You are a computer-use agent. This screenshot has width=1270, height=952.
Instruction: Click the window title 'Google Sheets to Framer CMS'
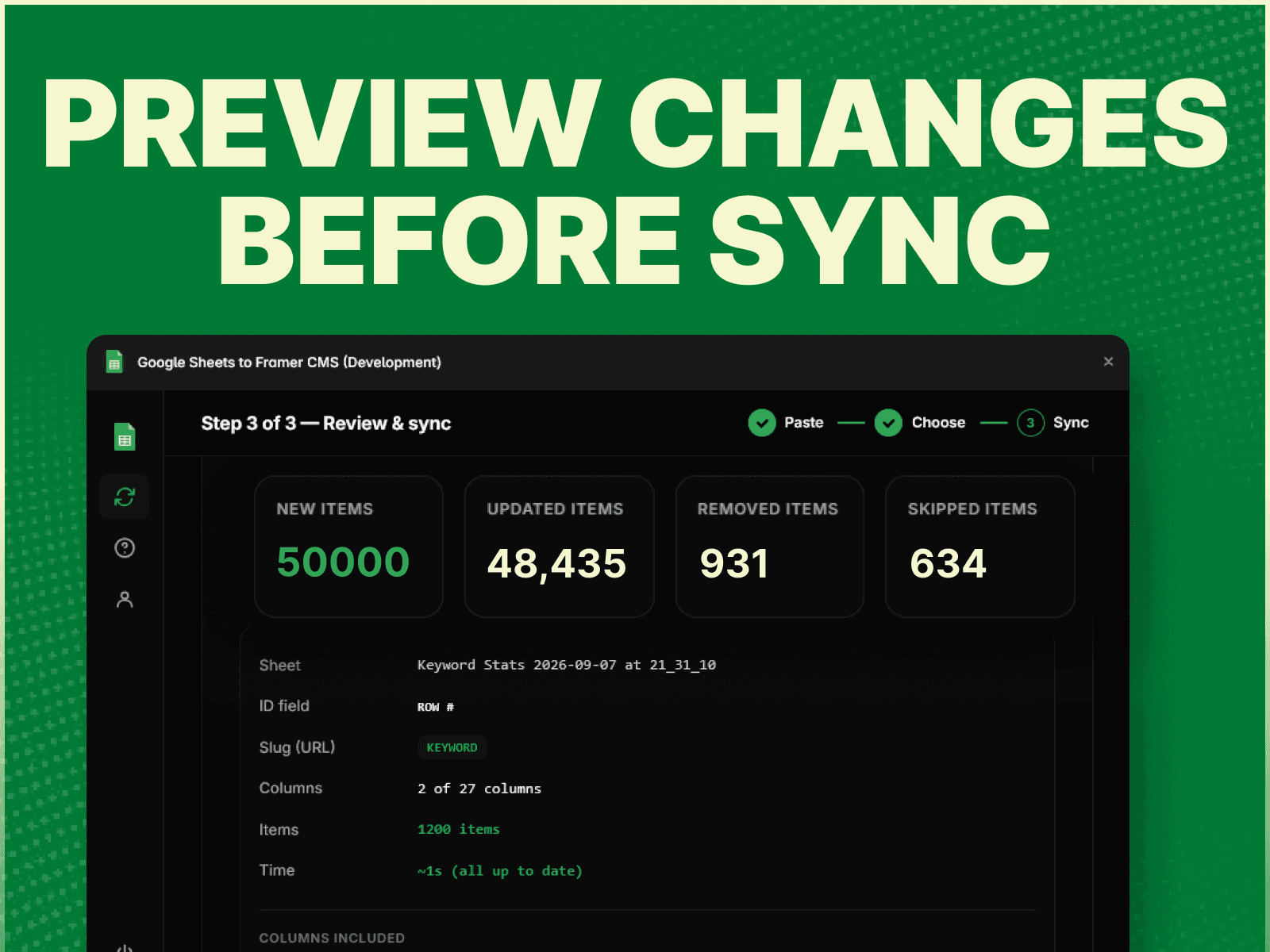[x=289, y=362]
